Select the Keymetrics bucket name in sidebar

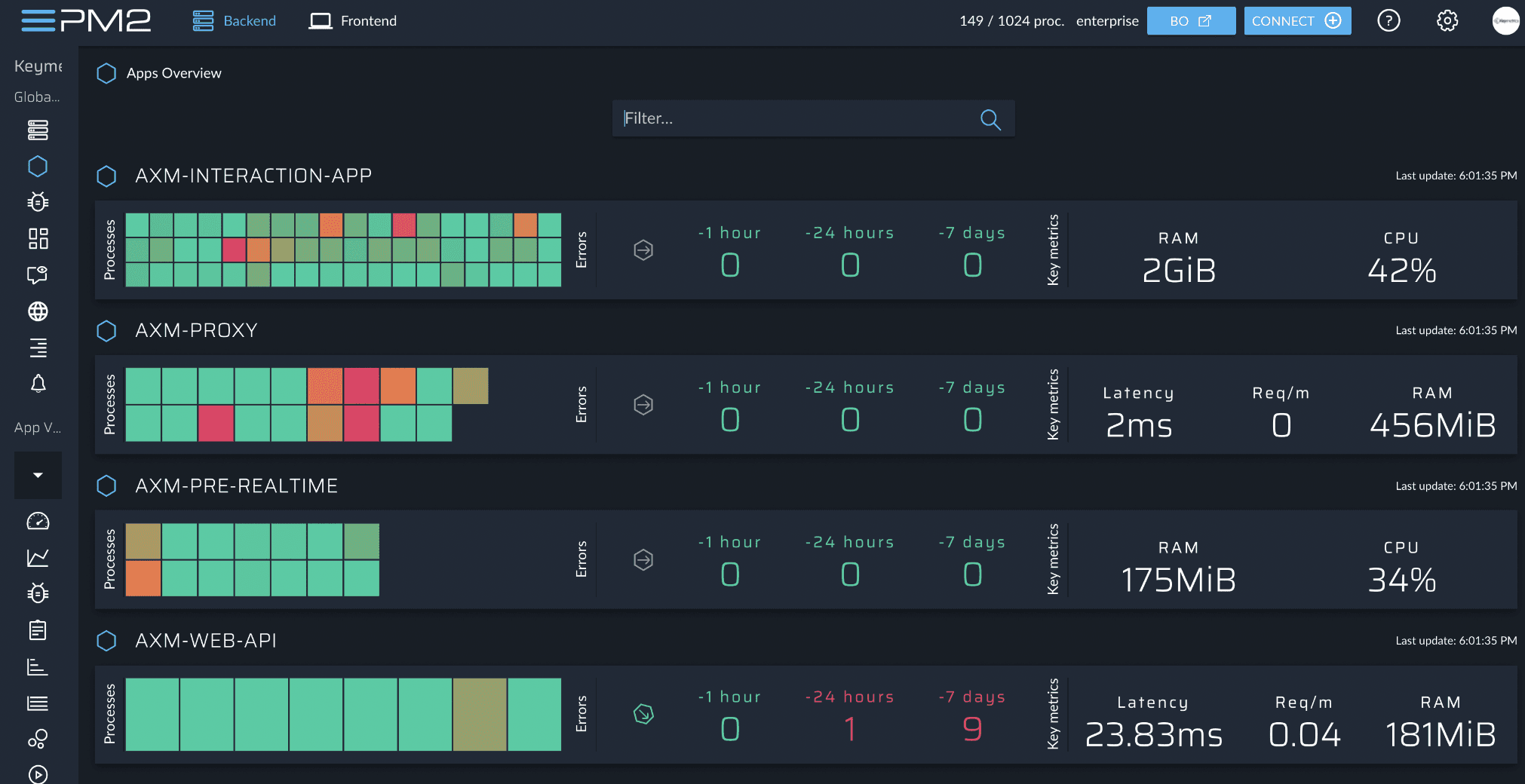(38, 66)
